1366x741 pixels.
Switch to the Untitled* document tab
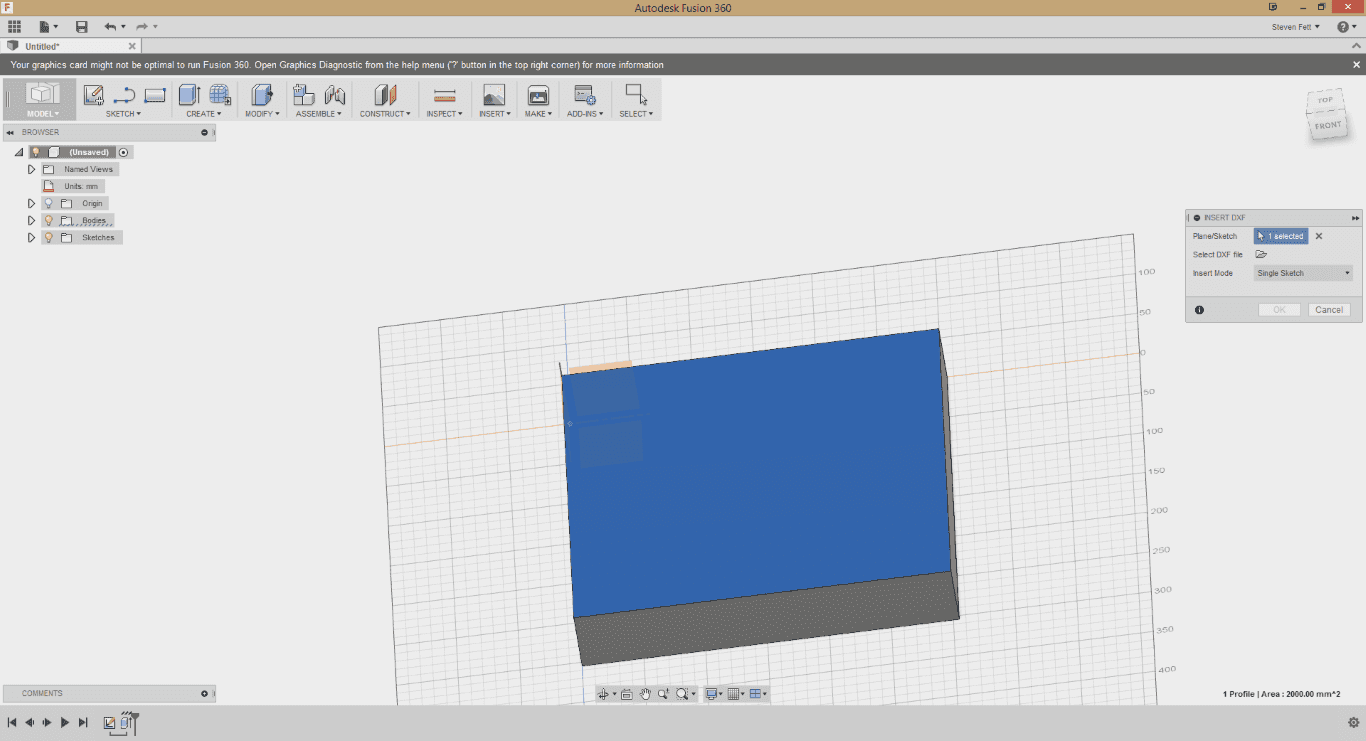tap(70, 46)
